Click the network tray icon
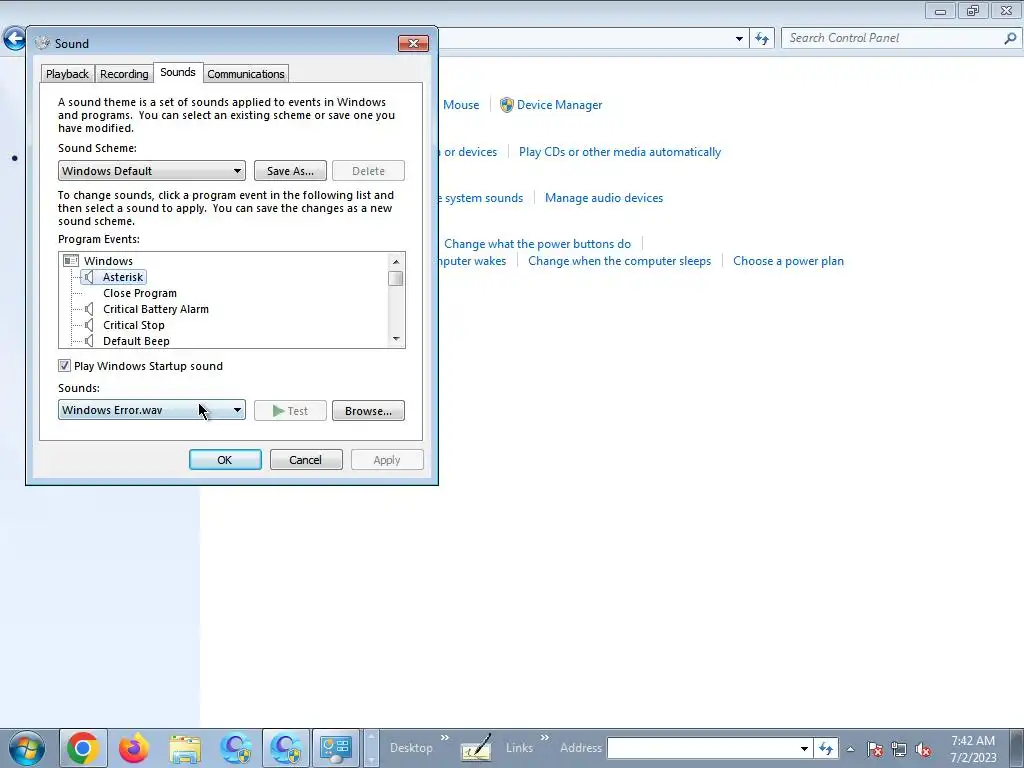This screenshot has width=1024, height=768. 899,749
